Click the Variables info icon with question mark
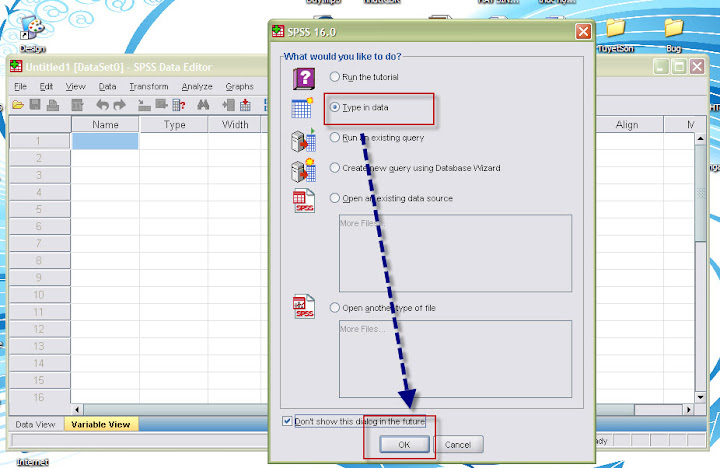Screen dimensions: 720x468 [x=179, y=105]
